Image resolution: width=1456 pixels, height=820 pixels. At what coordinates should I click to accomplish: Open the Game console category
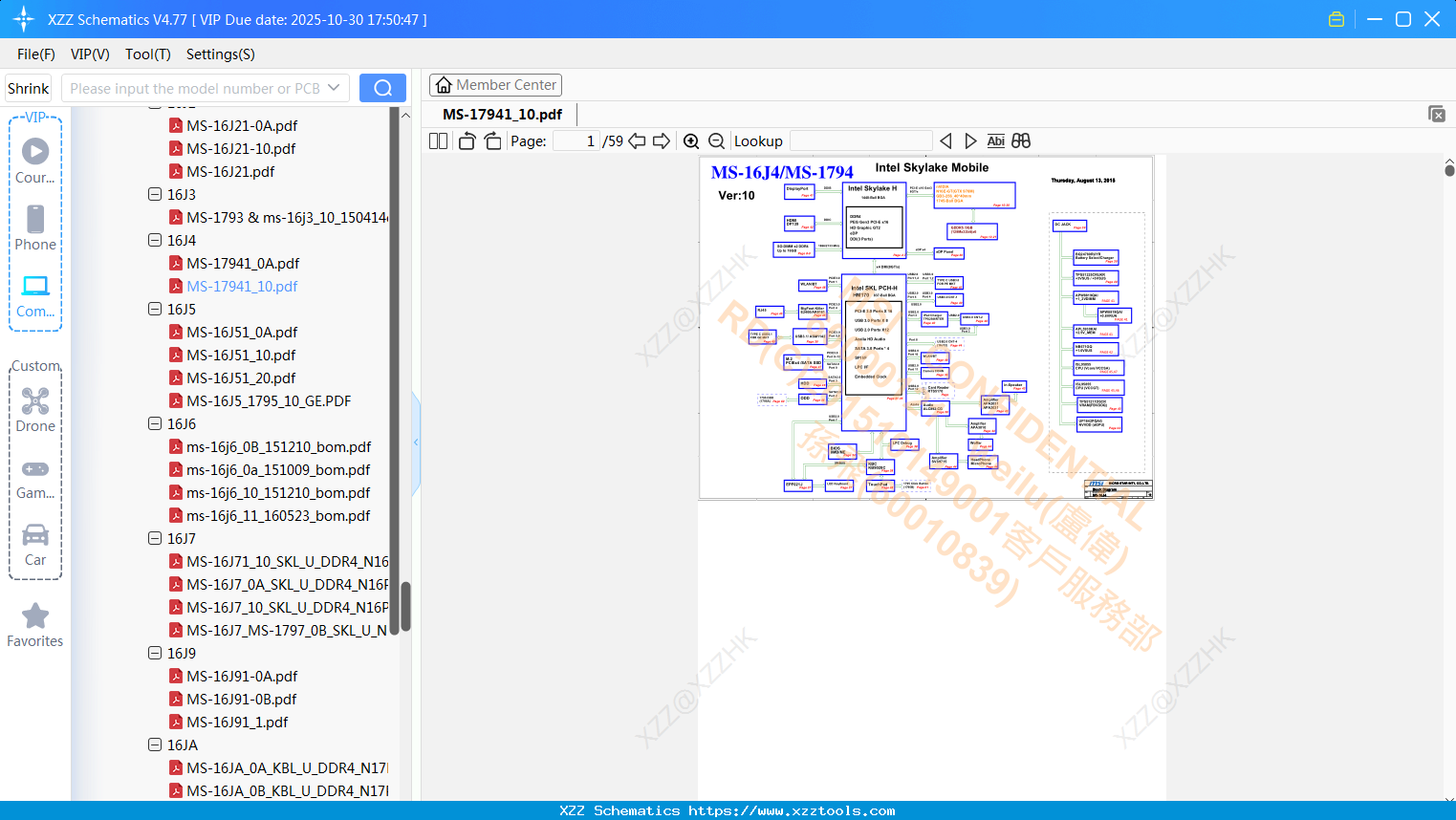point(35,477)
